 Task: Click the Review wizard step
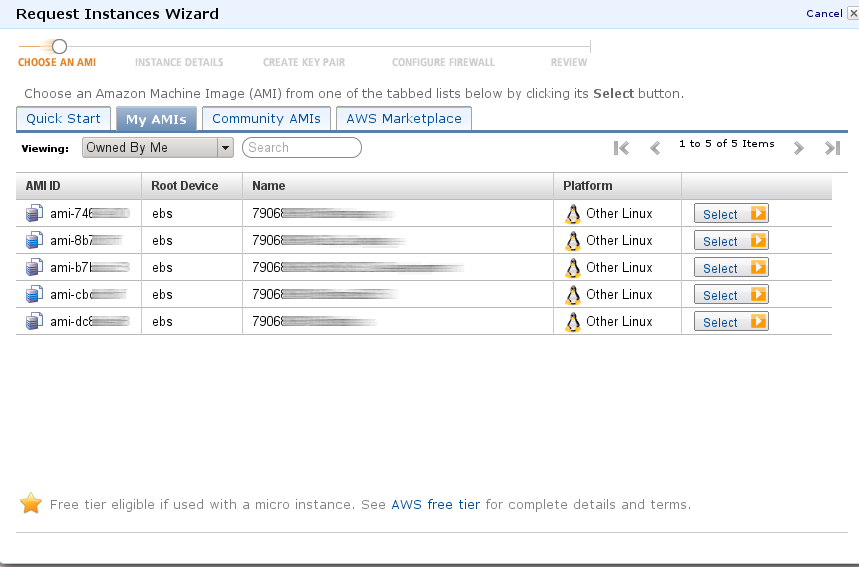pos(569,62)
